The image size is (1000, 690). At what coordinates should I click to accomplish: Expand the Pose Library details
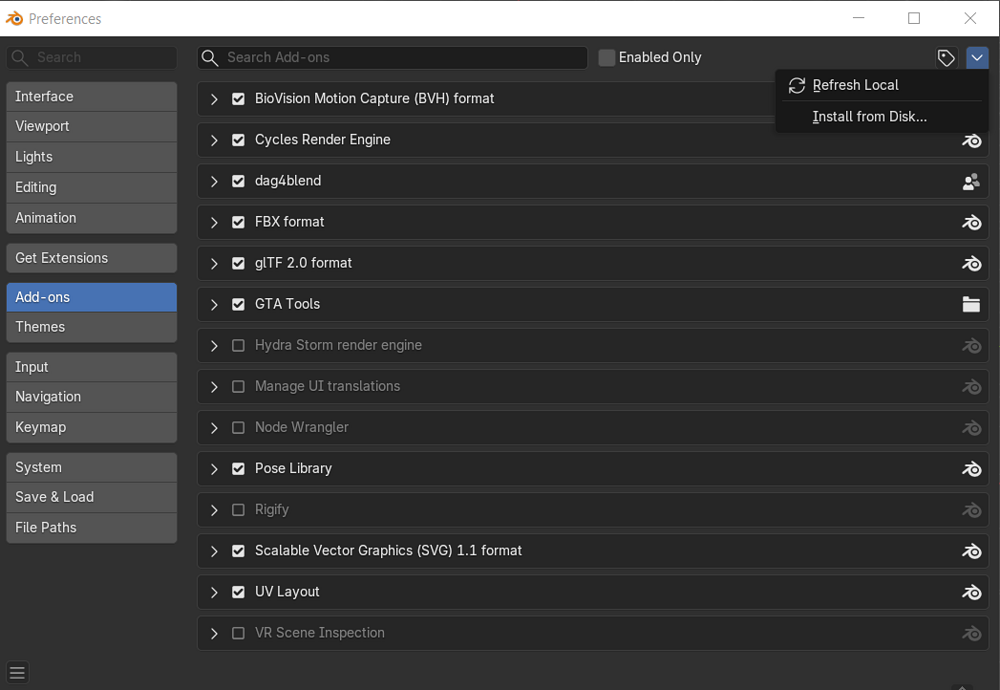(214, 469)
